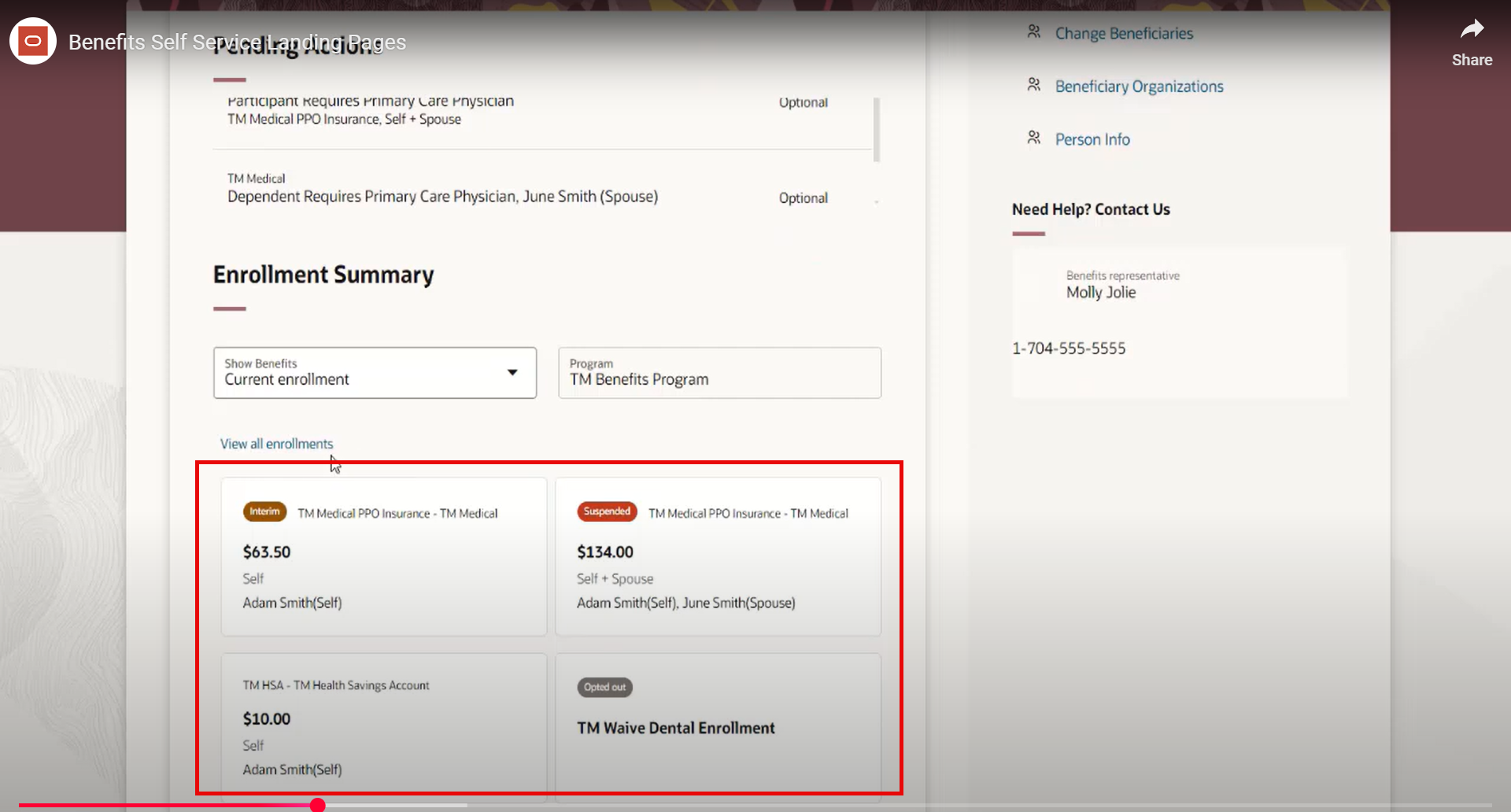Screen dimensions: 1511x812
Task: Click the Interim status badge
Action: [x=264, y=511]
